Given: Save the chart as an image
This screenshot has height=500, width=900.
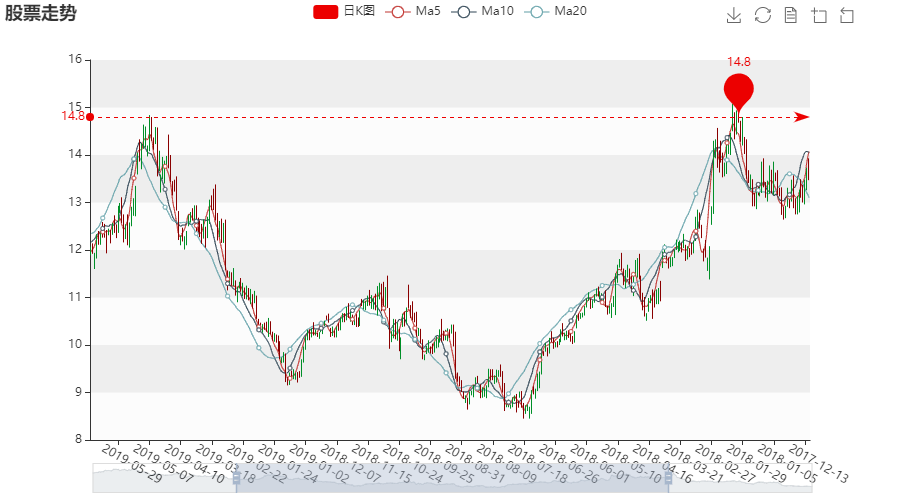Looking at the screenshot, I should click(x=734, y=15).
